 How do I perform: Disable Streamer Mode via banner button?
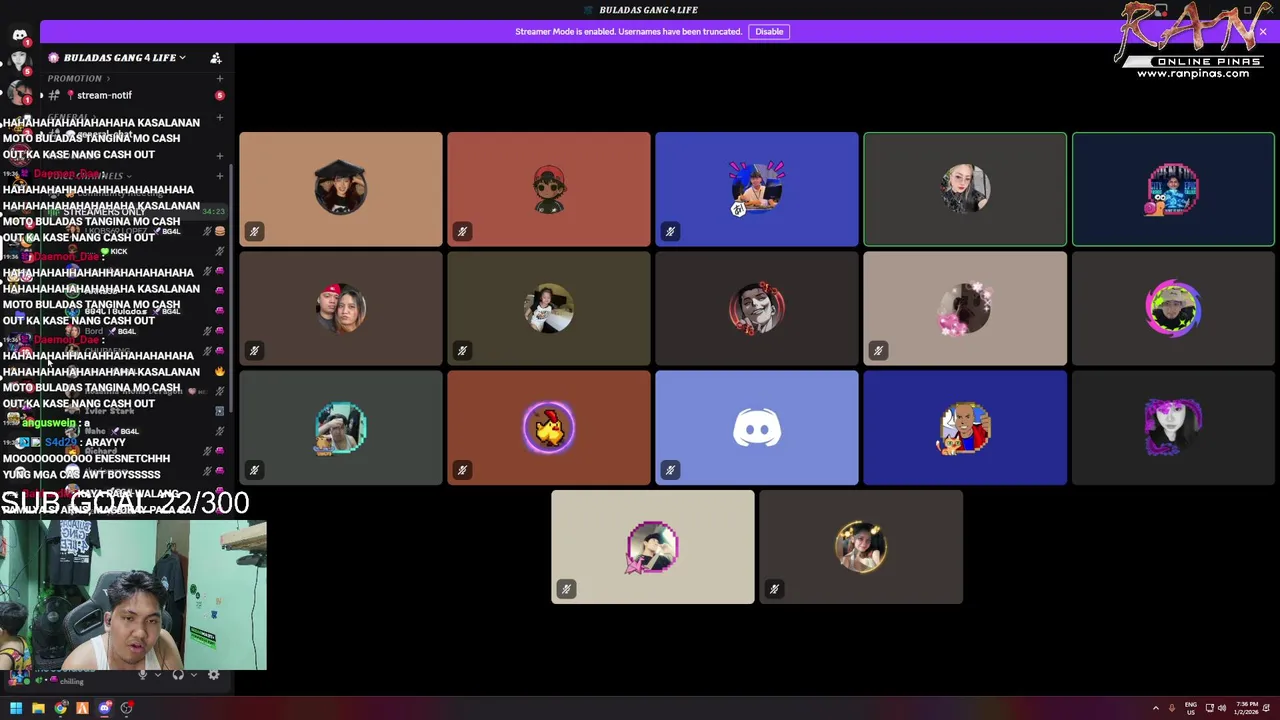pos(769,31)
